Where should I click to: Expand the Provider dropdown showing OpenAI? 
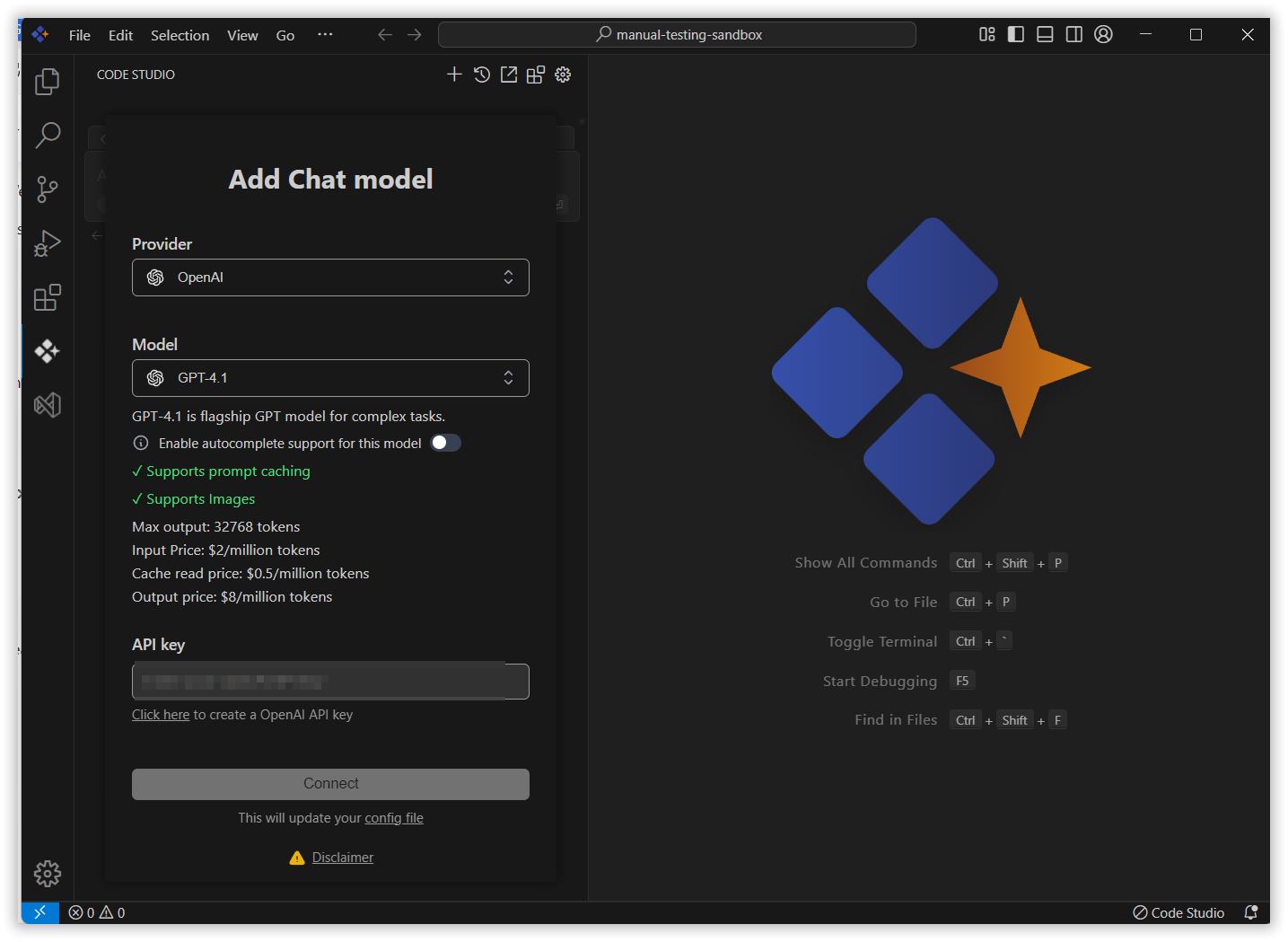tap(330, 277)
